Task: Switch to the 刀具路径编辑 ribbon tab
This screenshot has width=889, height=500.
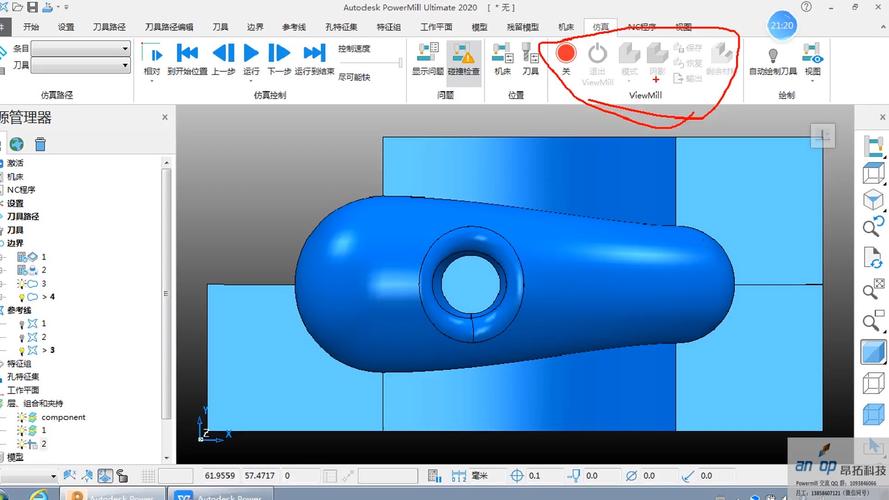Action: (169, 27)
